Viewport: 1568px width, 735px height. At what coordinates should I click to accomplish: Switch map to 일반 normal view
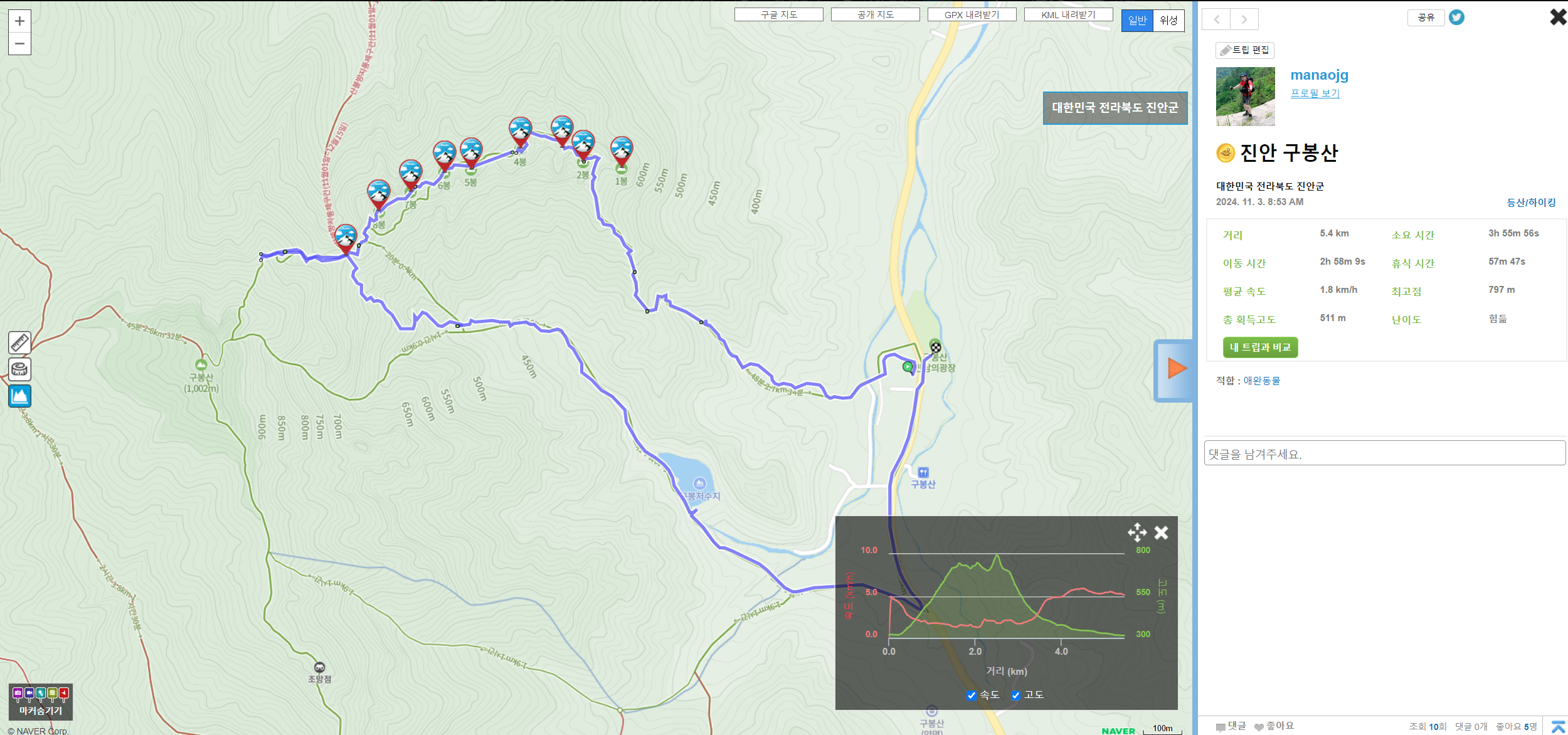coord(1137,20)
